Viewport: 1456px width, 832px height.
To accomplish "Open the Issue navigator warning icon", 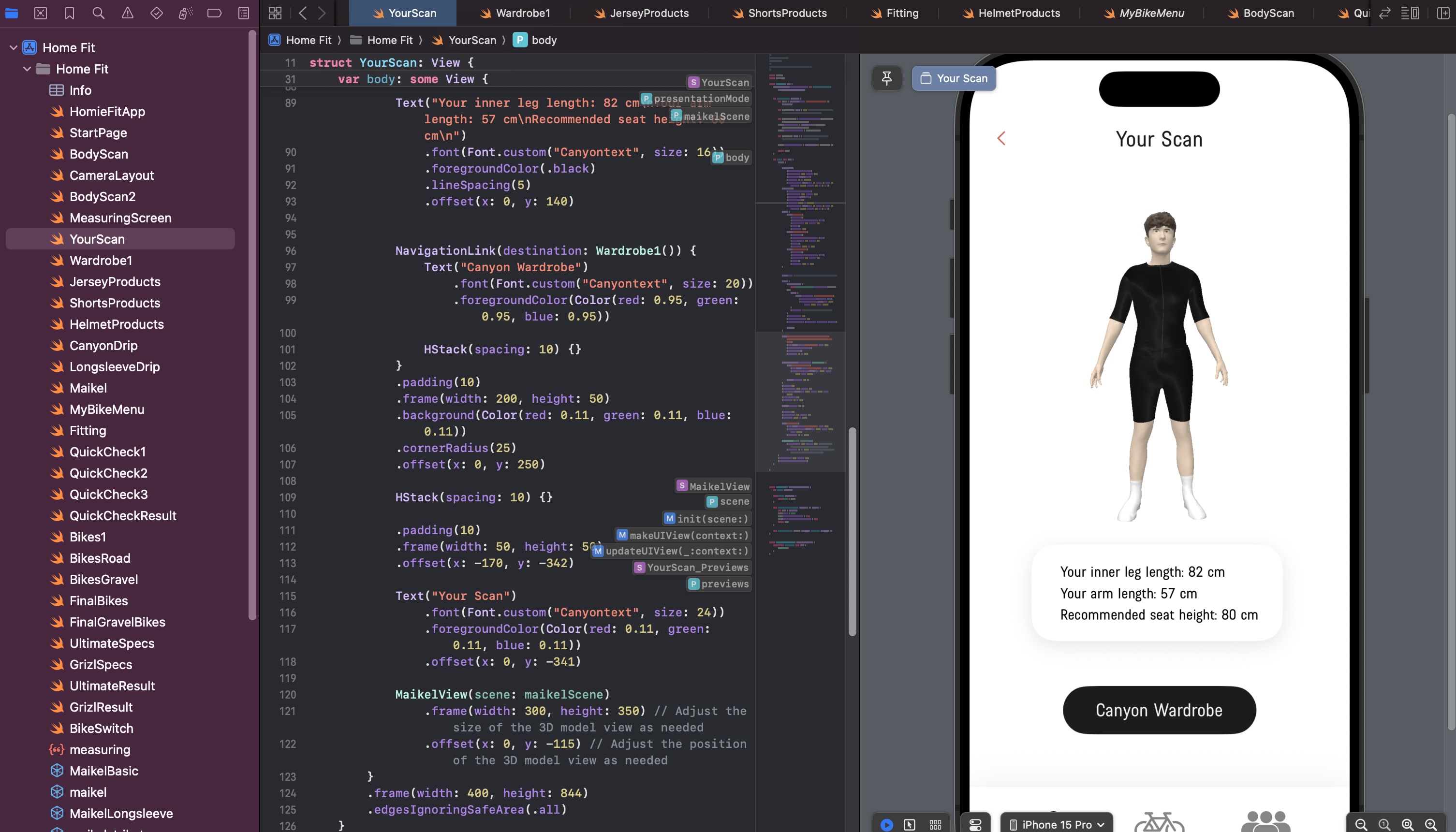I will [x=128, y=13].
